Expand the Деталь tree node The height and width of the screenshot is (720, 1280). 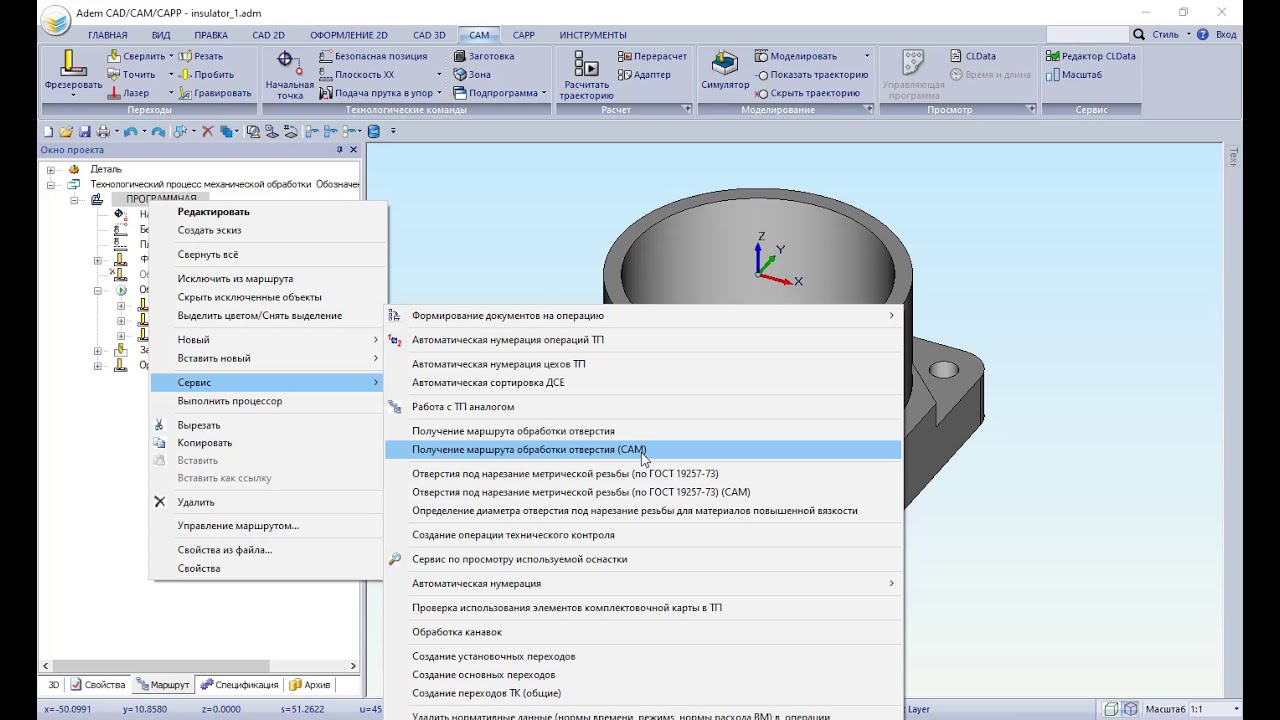(51, 169)
